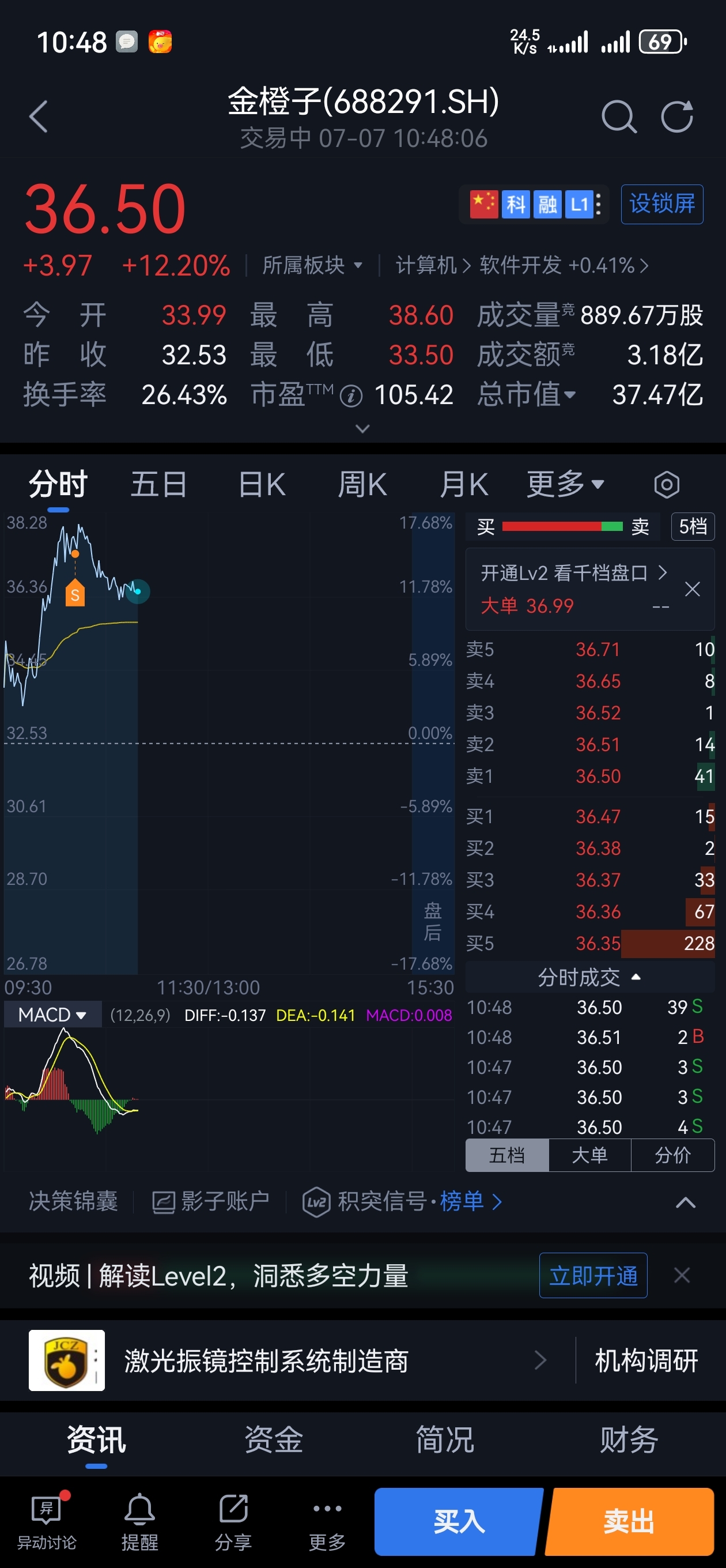Viewport: 726px width, 1568px height.
Task: Dismiss the Level2 video banner
Action: coord(682,1275)
